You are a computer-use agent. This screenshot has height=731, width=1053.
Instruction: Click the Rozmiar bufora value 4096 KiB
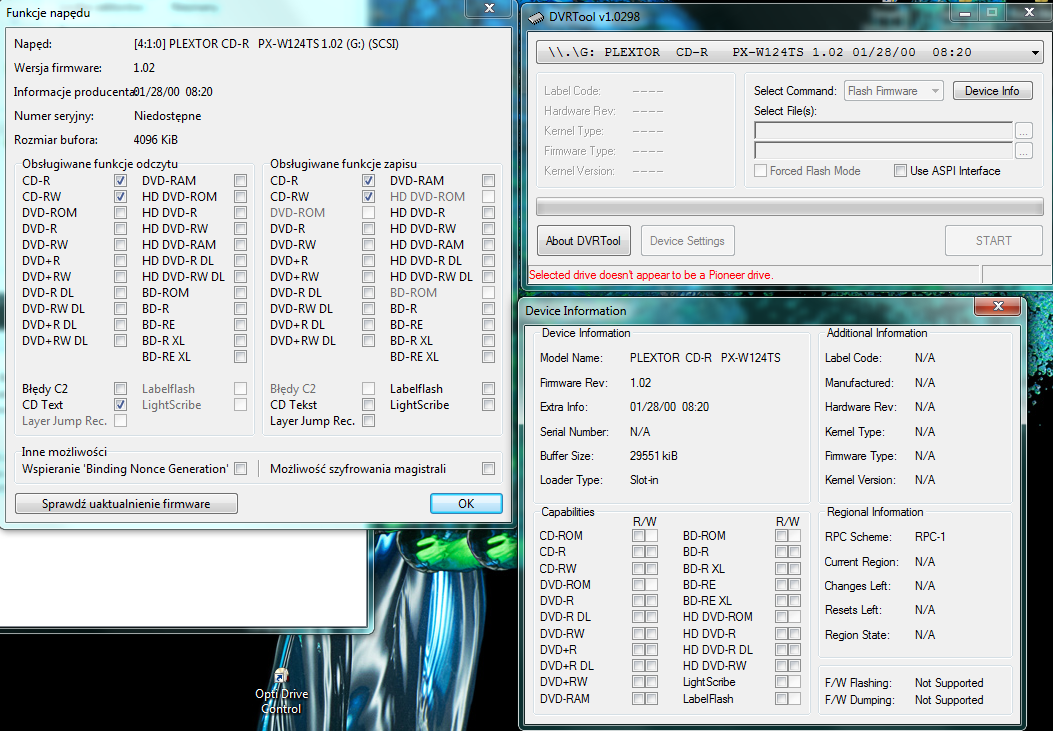[156, 140]
